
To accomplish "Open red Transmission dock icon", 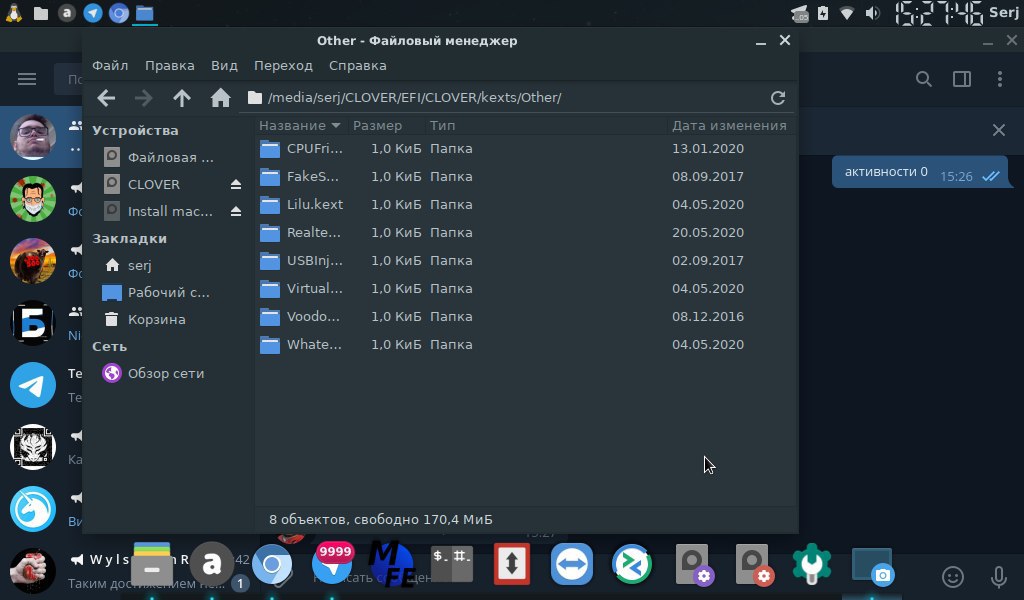I will tap(511, 564).
